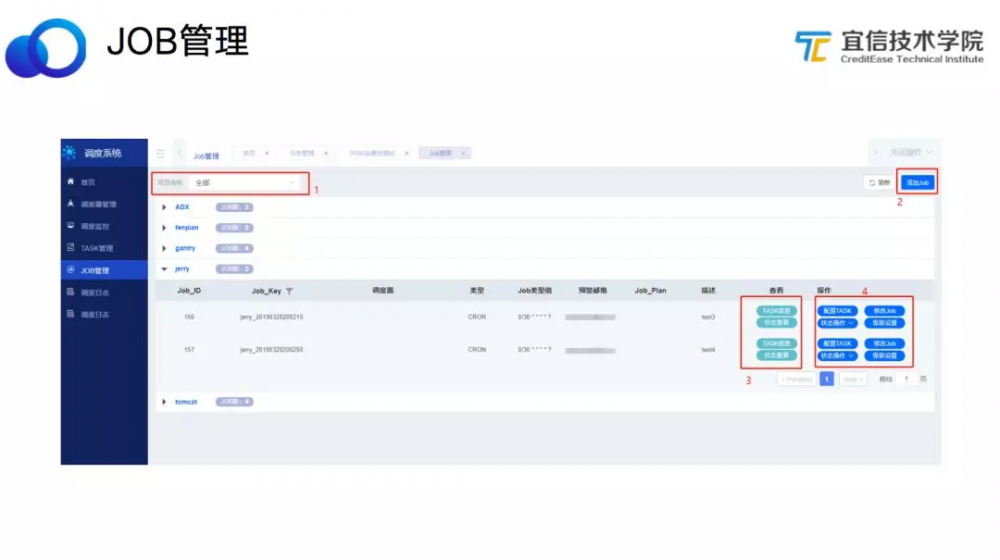Click the go-to-page number input
This screenshot has height=560, width=1000.
point(906,379)
